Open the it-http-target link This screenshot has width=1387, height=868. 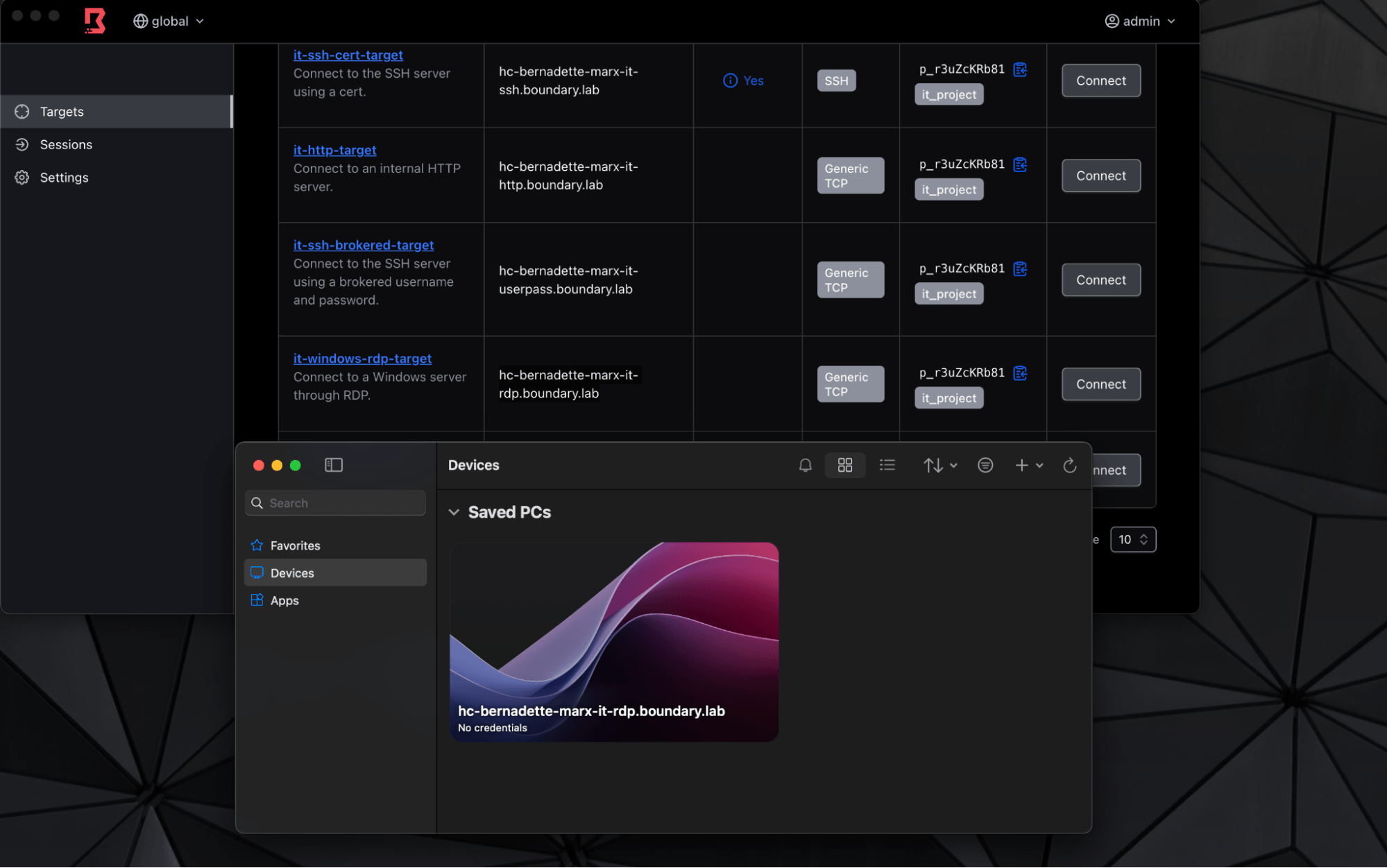pyautogui.click(x=334, y=150)
